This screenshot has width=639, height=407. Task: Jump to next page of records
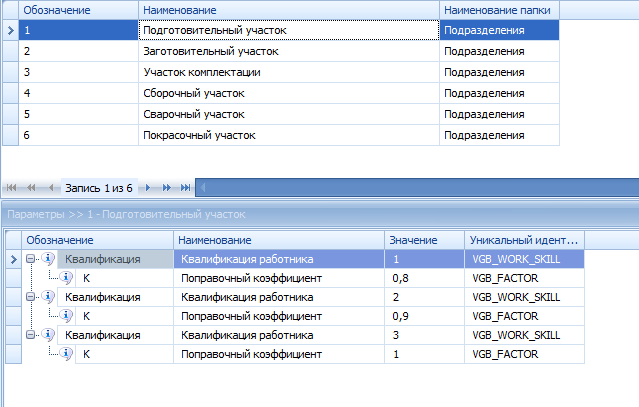tap(167, 188)
